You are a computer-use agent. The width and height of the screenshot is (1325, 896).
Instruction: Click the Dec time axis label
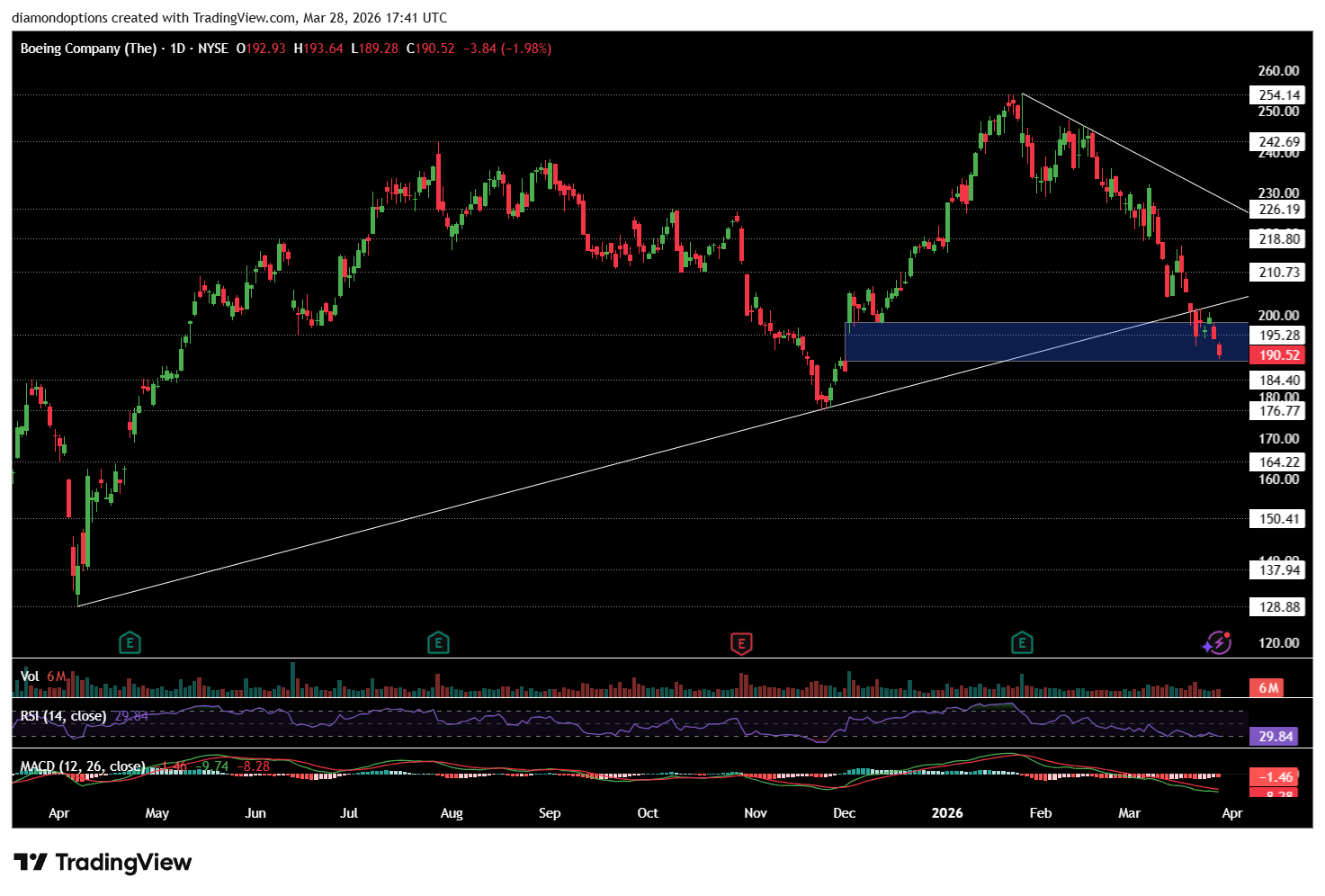tap(845, 813)
